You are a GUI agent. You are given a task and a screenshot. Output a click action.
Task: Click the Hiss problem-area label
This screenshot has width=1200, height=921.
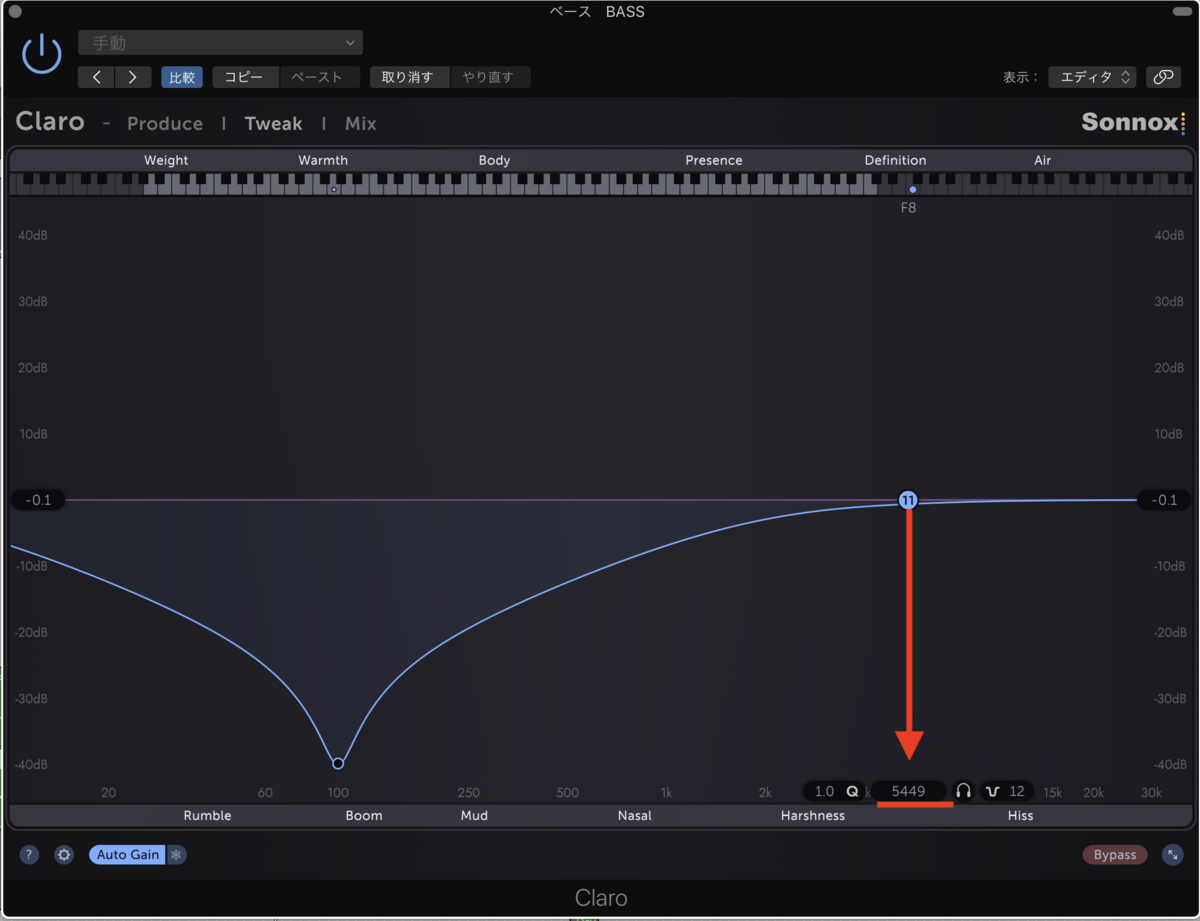(x=1020, y=815)
